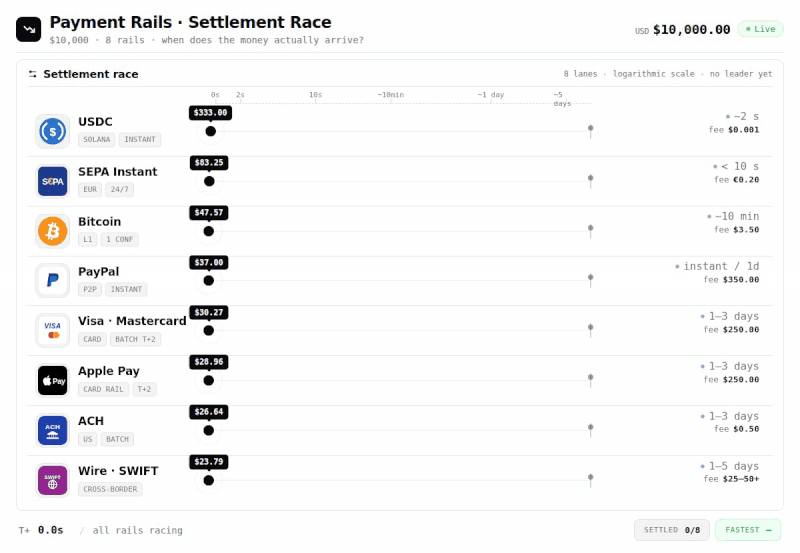
Task: Click the T+ 0.0s elapsed timer
Action: (41, 530)
